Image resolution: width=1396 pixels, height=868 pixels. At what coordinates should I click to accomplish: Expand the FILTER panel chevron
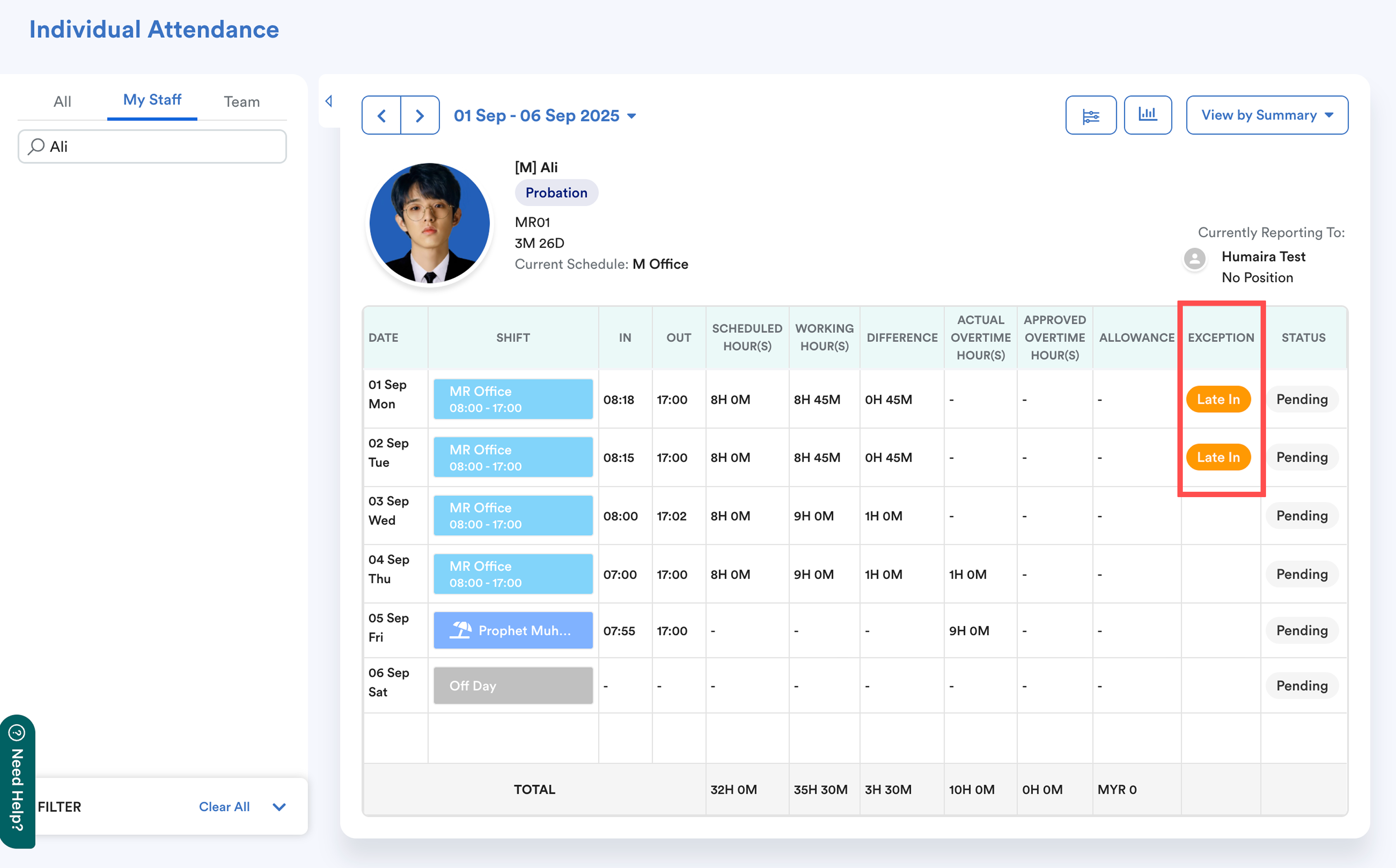click(279, 807)
